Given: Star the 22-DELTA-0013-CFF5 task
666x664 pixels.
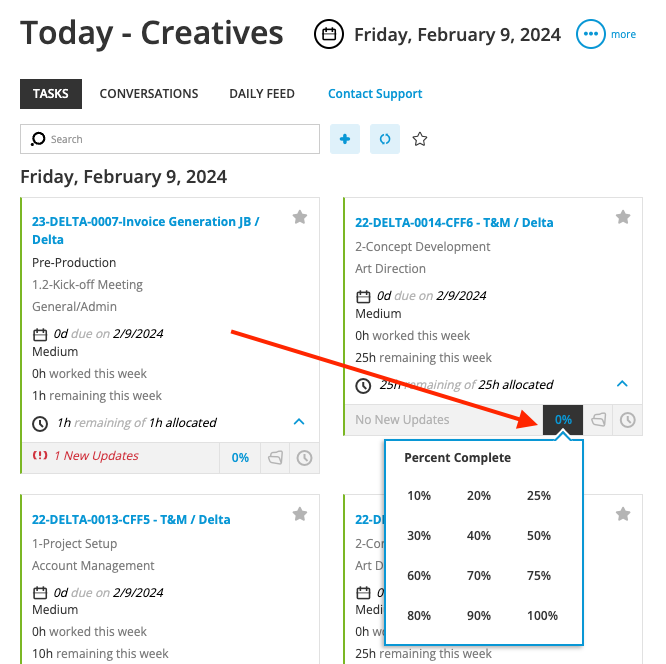Looking at the screenshot, I should (299, 514).
